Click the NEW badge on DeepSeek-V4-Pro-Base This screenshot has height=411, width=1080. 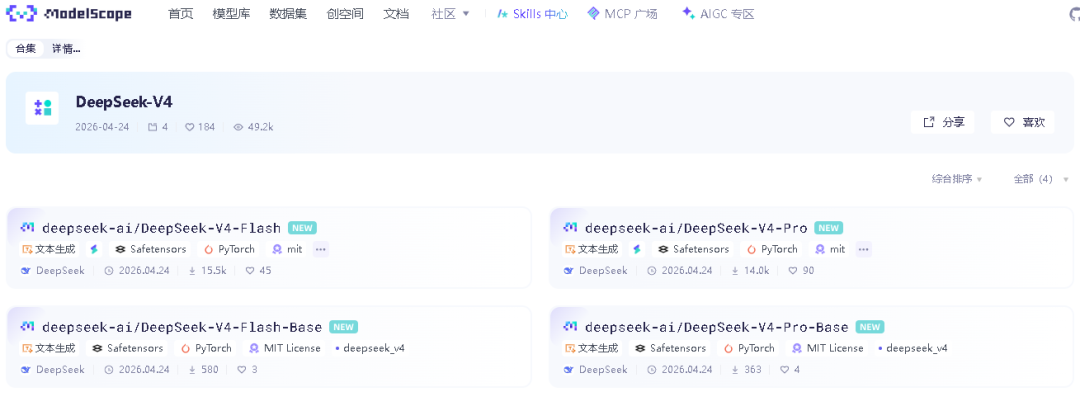tap(869, 327)
